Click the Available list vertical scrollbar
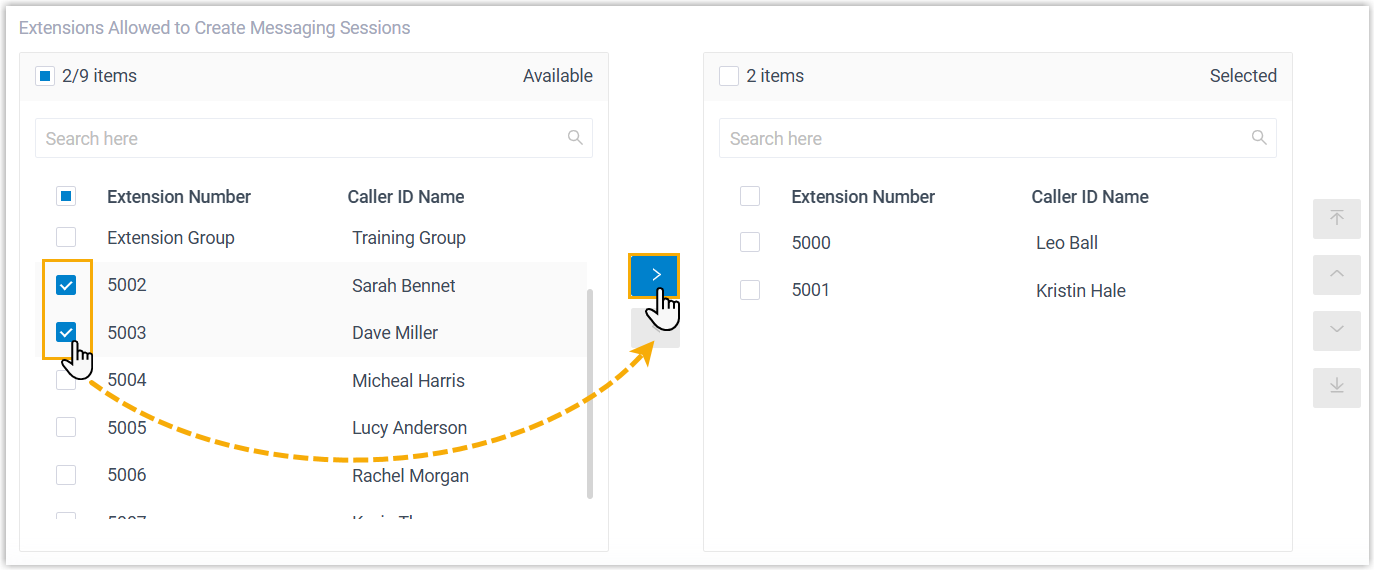Image resolution: width=1375 pixels, height=571 pixels. click(x=590, y=393)
